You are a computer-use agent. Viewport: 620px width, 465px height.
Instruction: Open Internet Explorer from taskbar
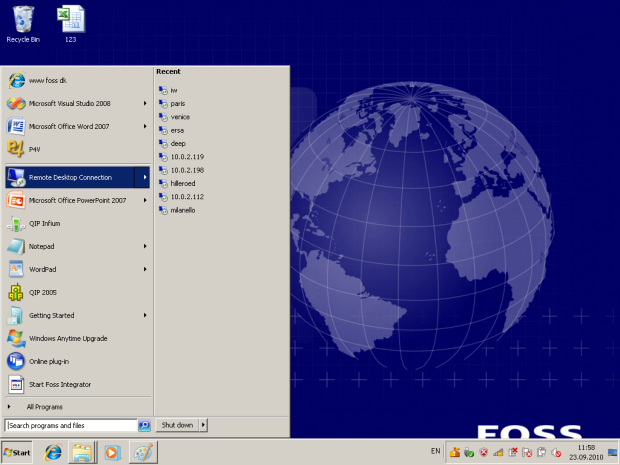point(53,452)
